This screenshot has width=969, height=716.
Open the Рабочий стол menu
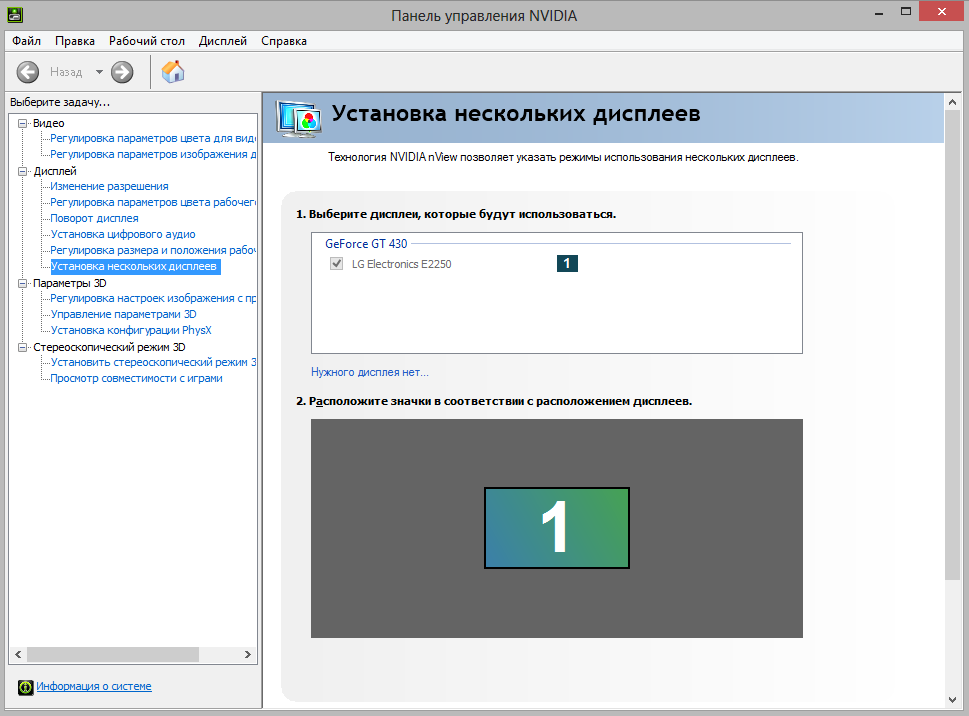click(146, 41)
